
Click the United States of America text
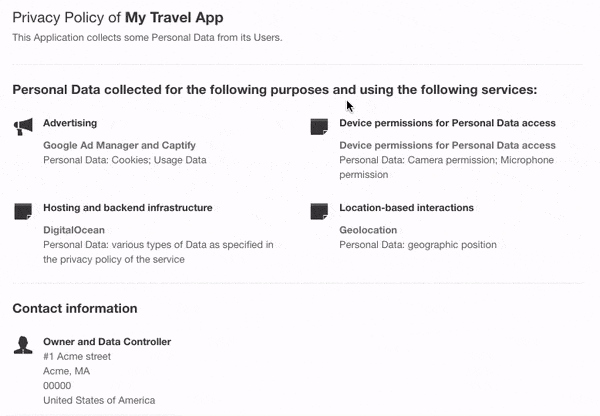click(x=99, y=400)
